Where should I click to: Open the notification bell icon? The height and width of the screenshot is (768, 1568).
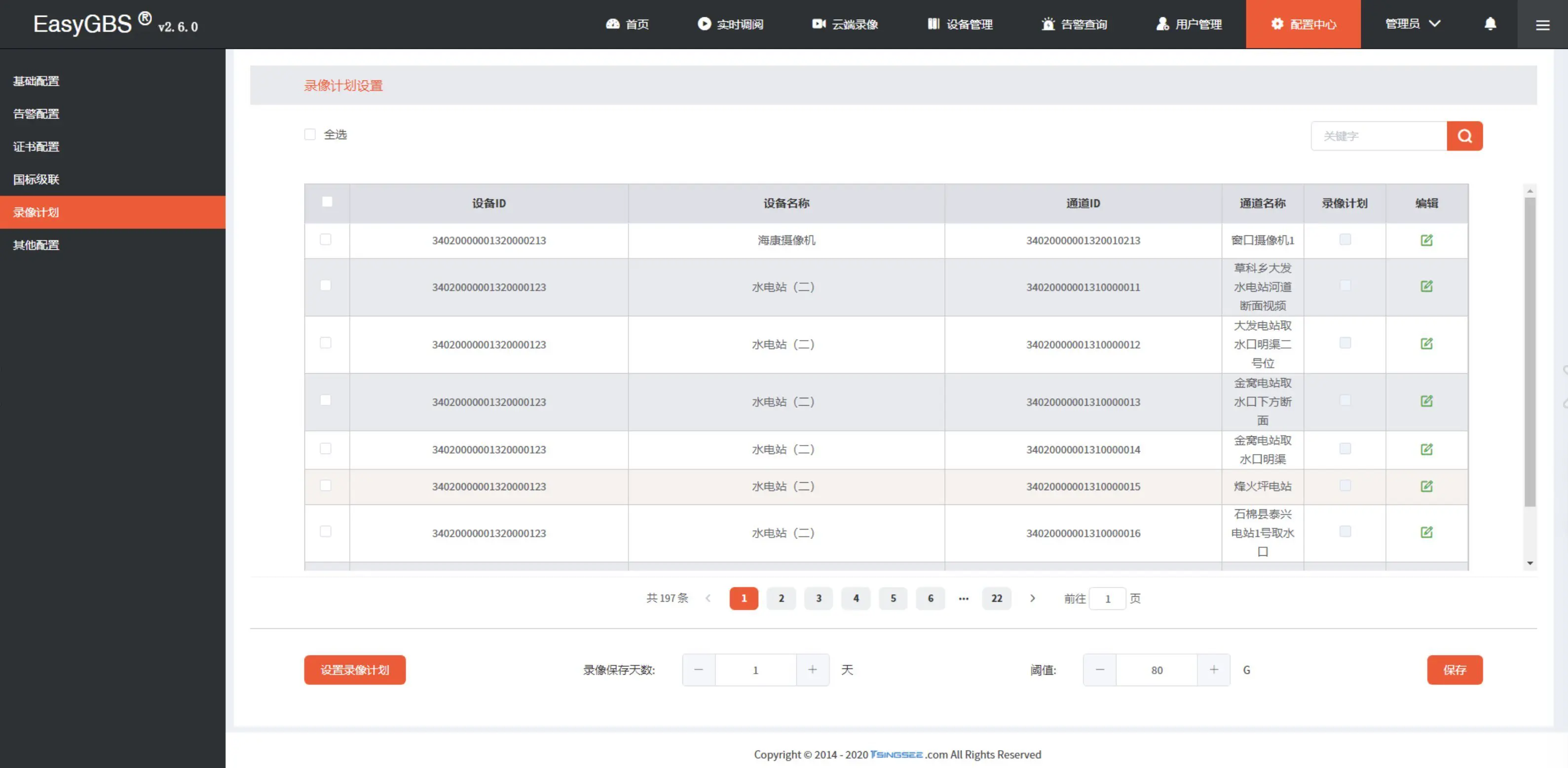(x=1490, y=24)
